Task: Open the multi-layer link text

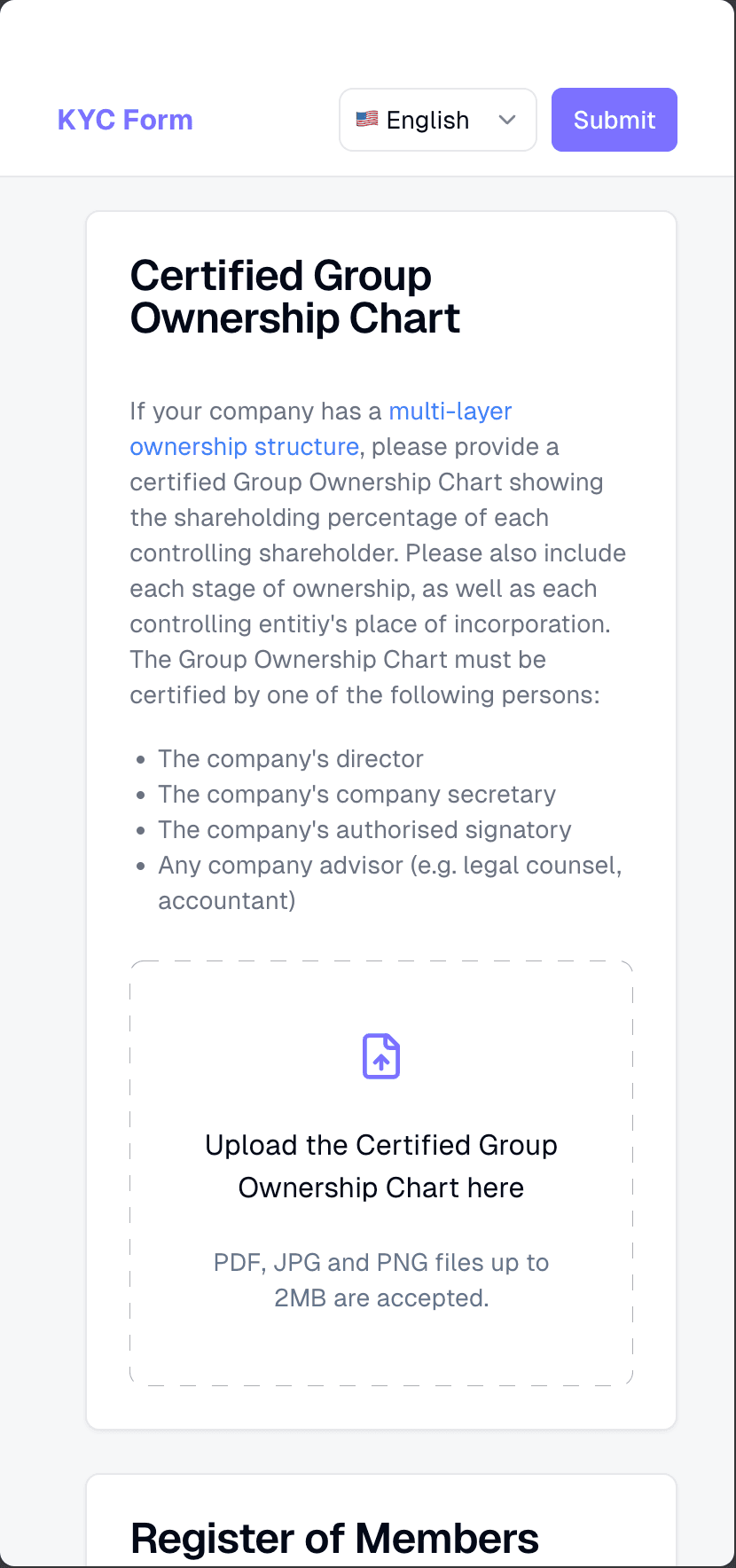Action: pyautogui.click(x=450, y=412)
